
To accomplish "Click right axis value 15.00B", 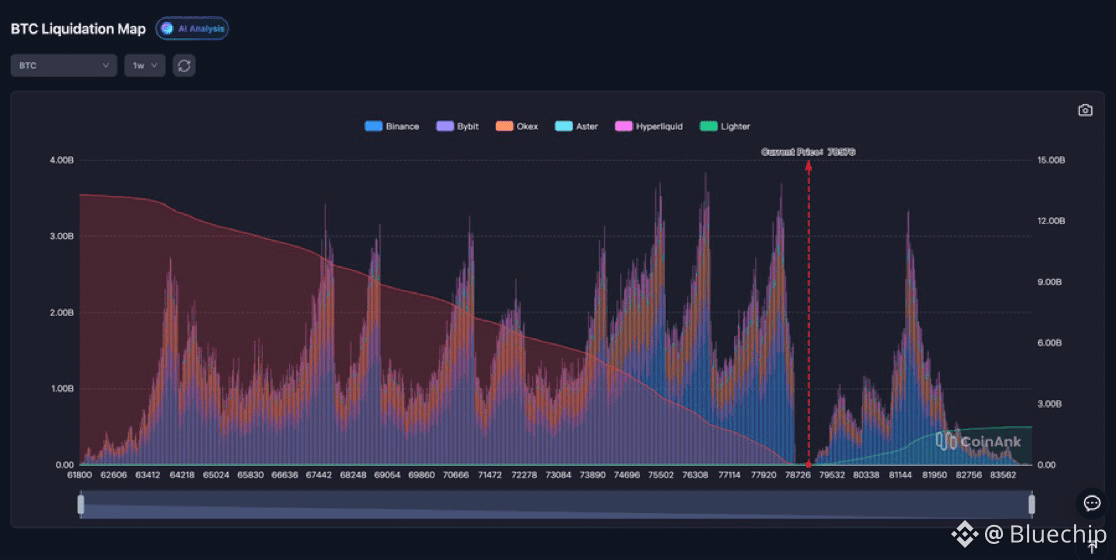I will click(1051, 160).
